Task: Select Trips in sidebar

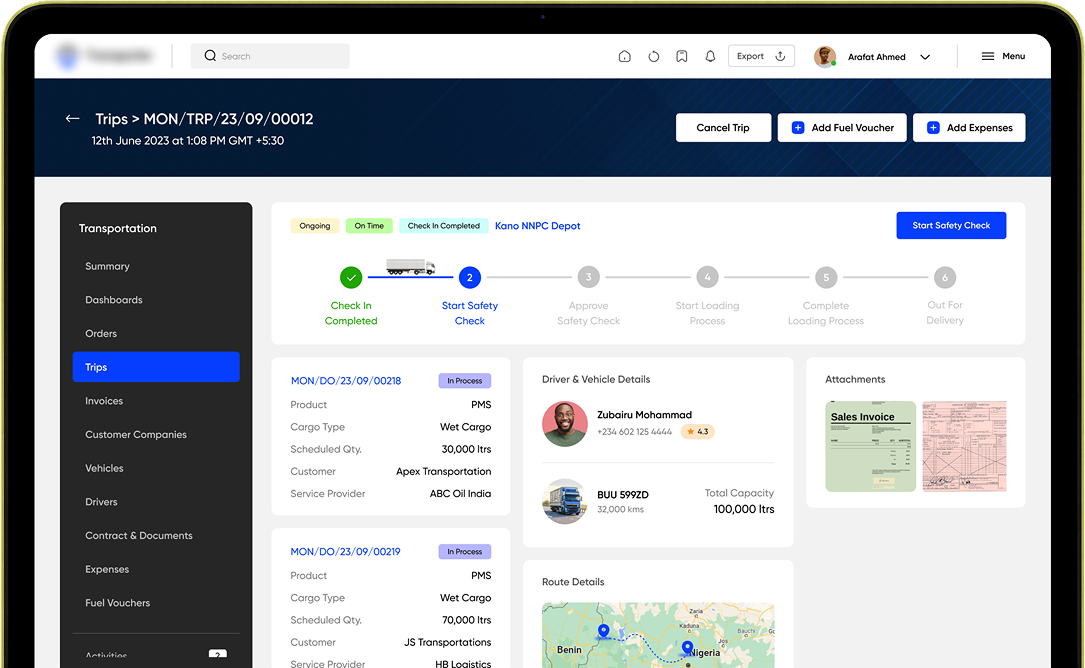Action: click(156, 367)
